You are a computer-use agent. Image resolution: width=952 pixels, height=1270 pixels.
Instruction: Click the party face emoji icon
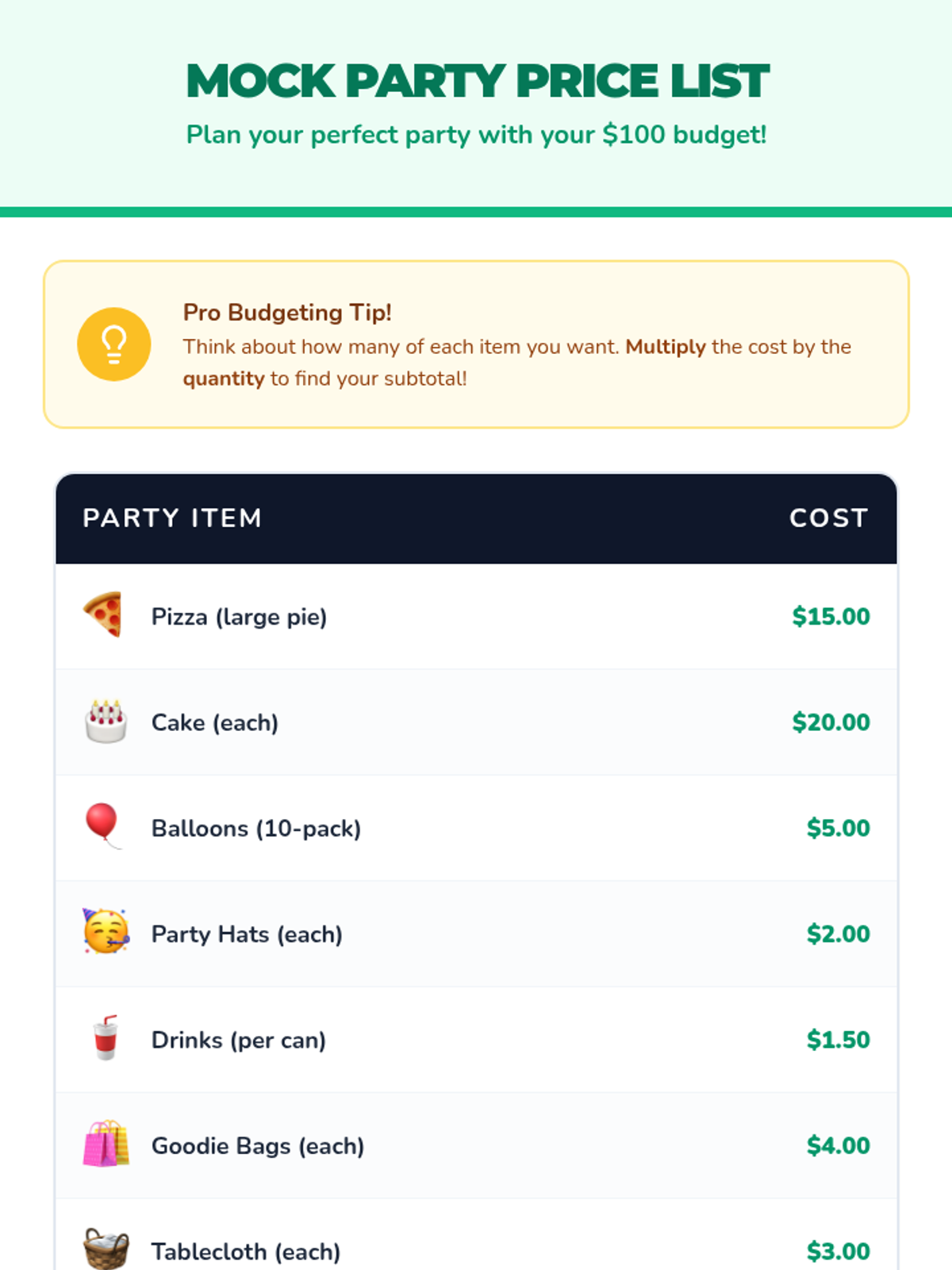coord(106,932)
